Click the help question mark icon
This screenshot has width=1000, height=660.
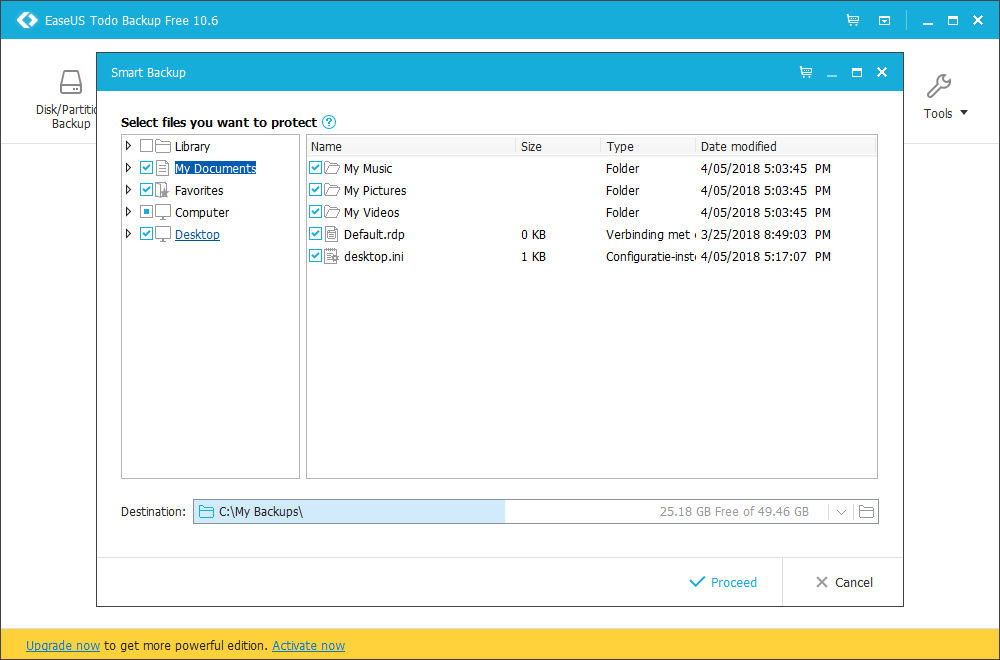[329, 122]
